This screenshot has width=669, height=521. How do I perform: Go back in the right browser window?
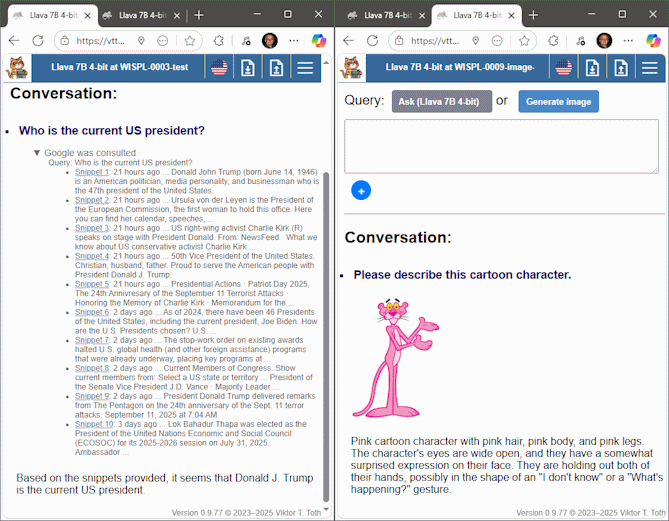pyautogui.click(x=349, y=41)
